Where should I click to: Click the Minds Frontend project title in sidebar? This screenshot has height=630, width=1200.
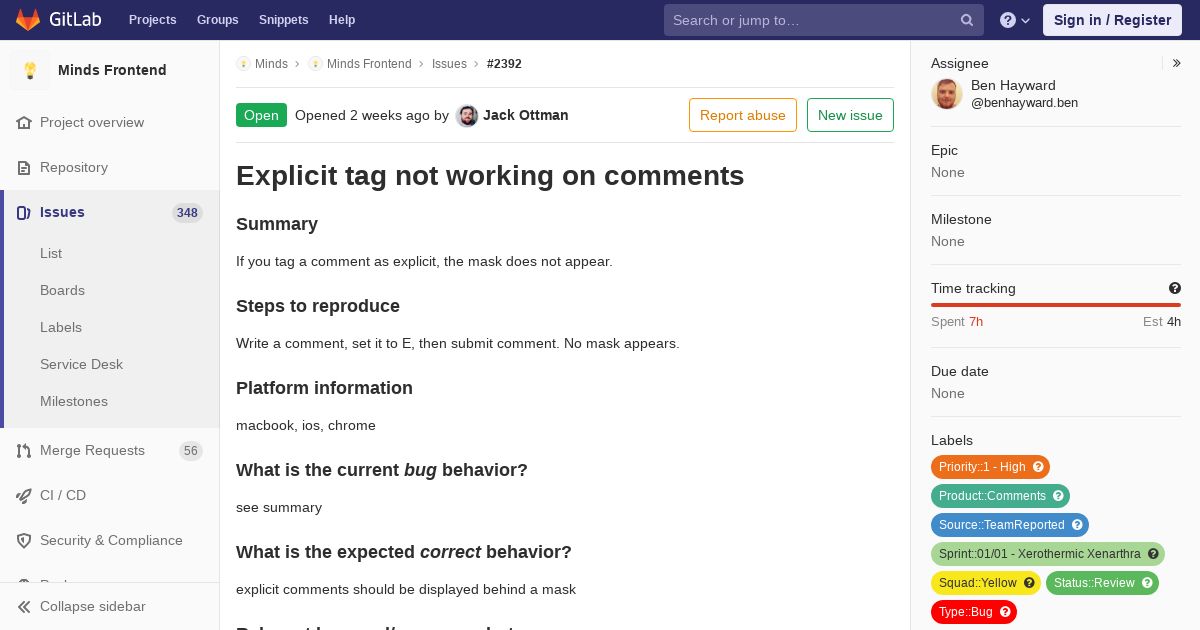[112, 70]
